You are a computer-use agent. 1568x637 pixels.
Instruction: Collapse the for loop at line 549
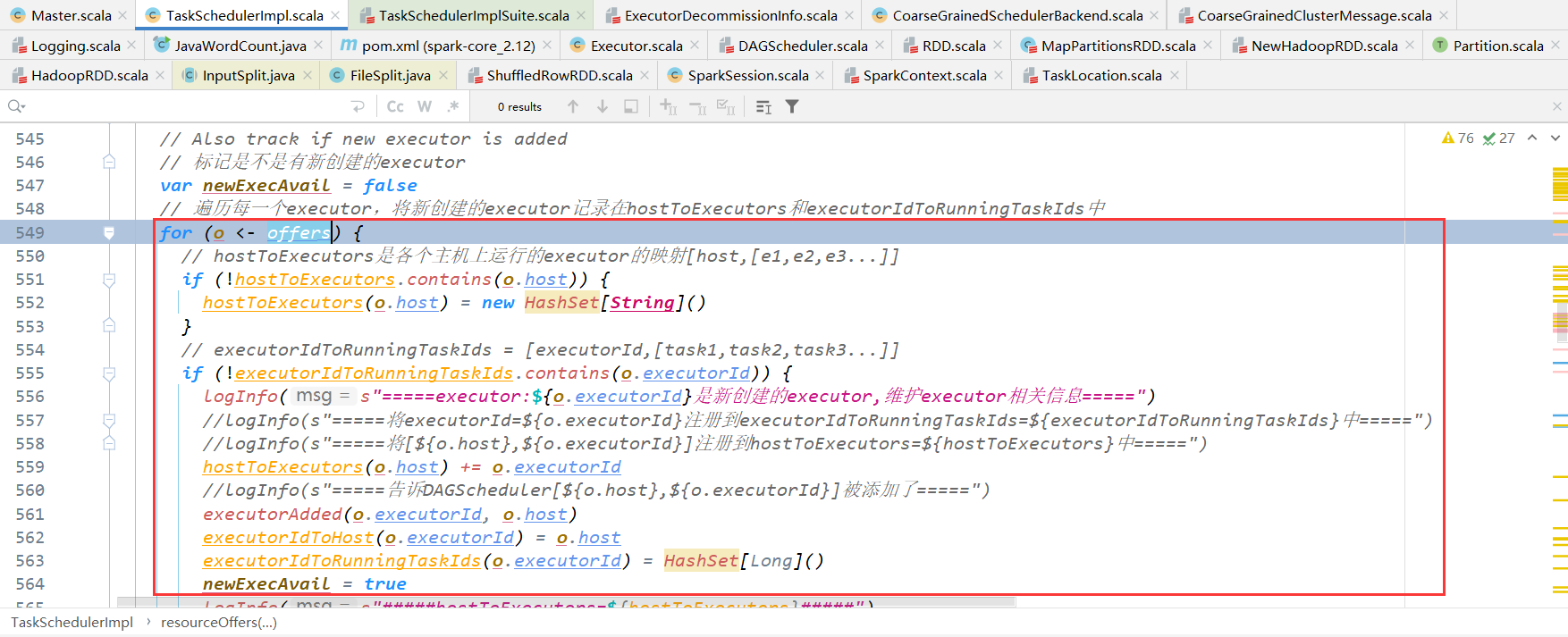pos(109,233)
